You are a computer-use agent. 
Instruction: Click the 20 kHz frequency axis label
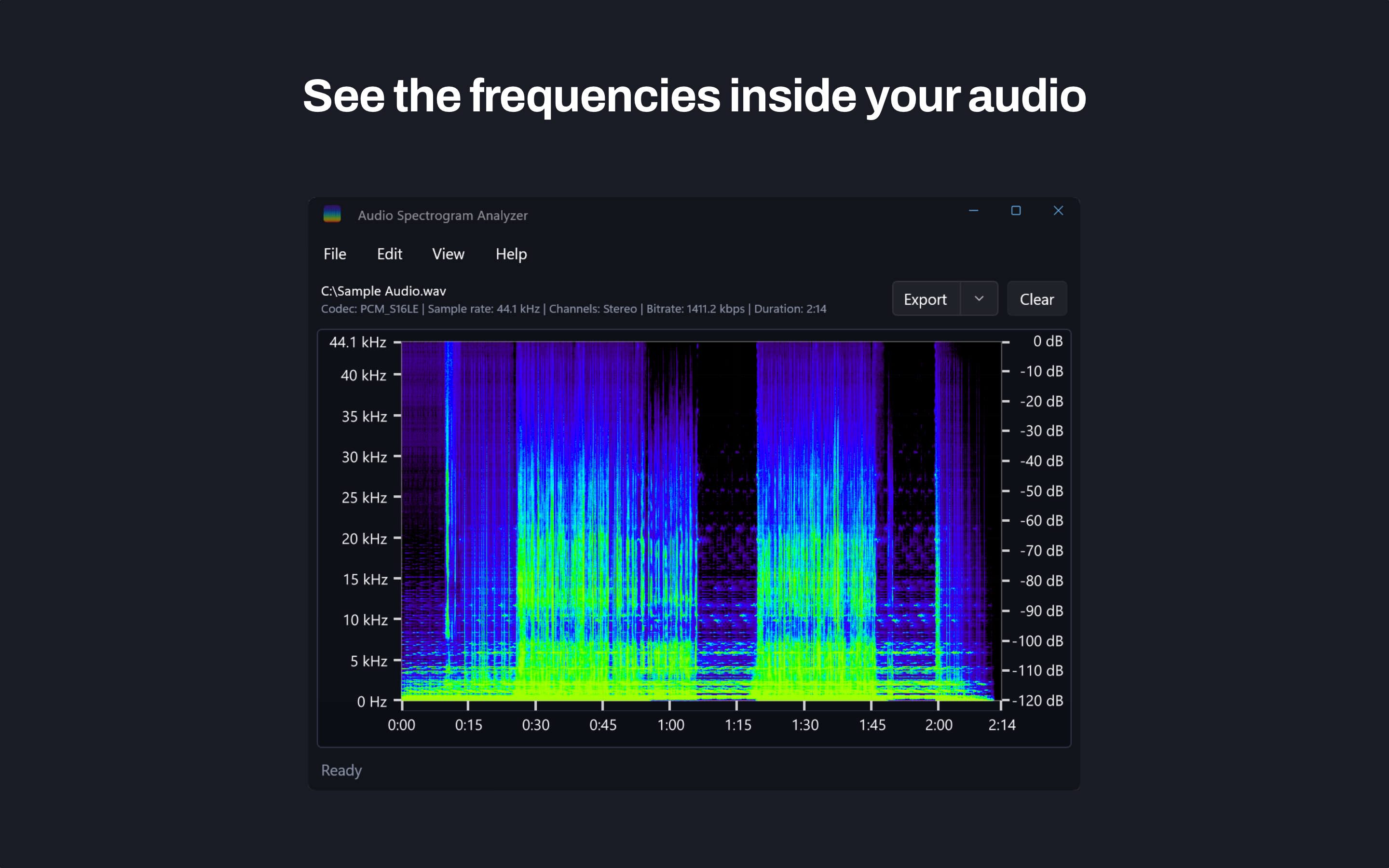tap(364, 539)
